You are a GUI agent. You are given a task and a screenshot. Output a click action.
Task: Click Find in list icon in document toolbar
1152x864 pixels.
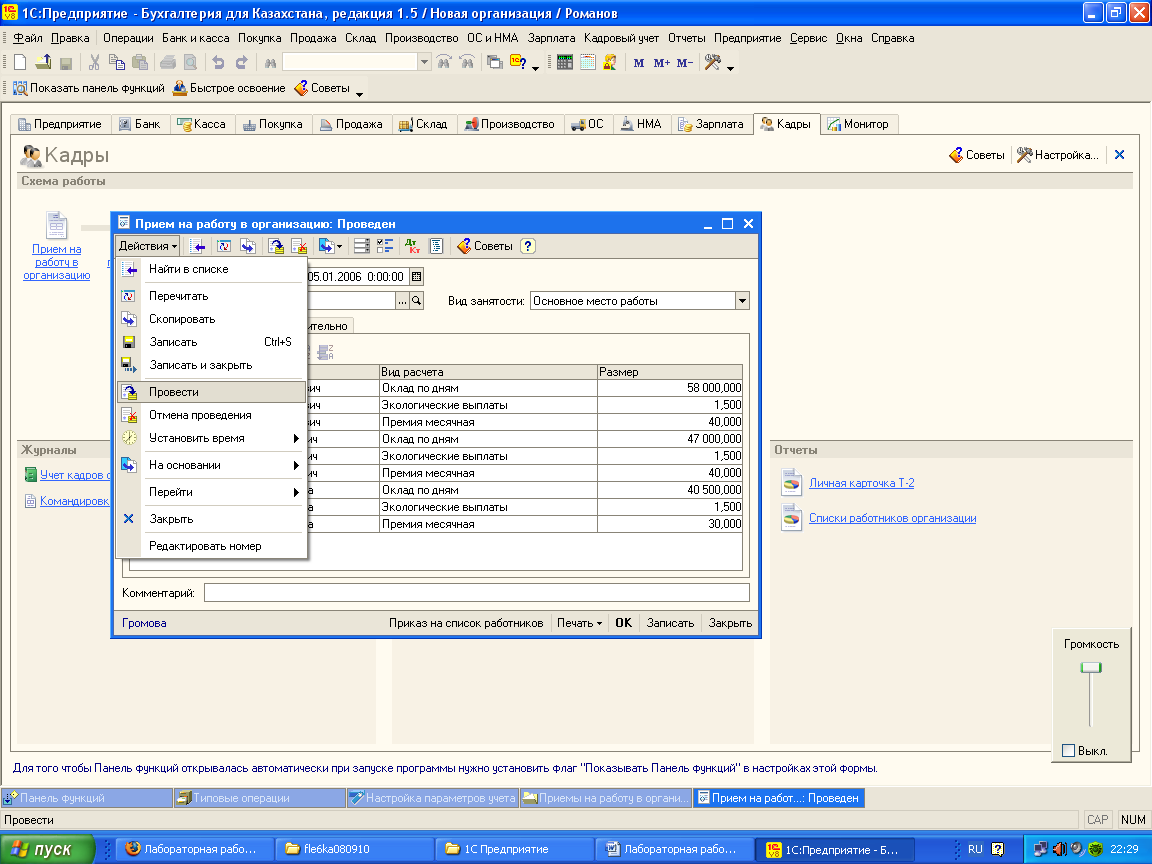coord(198,246)
